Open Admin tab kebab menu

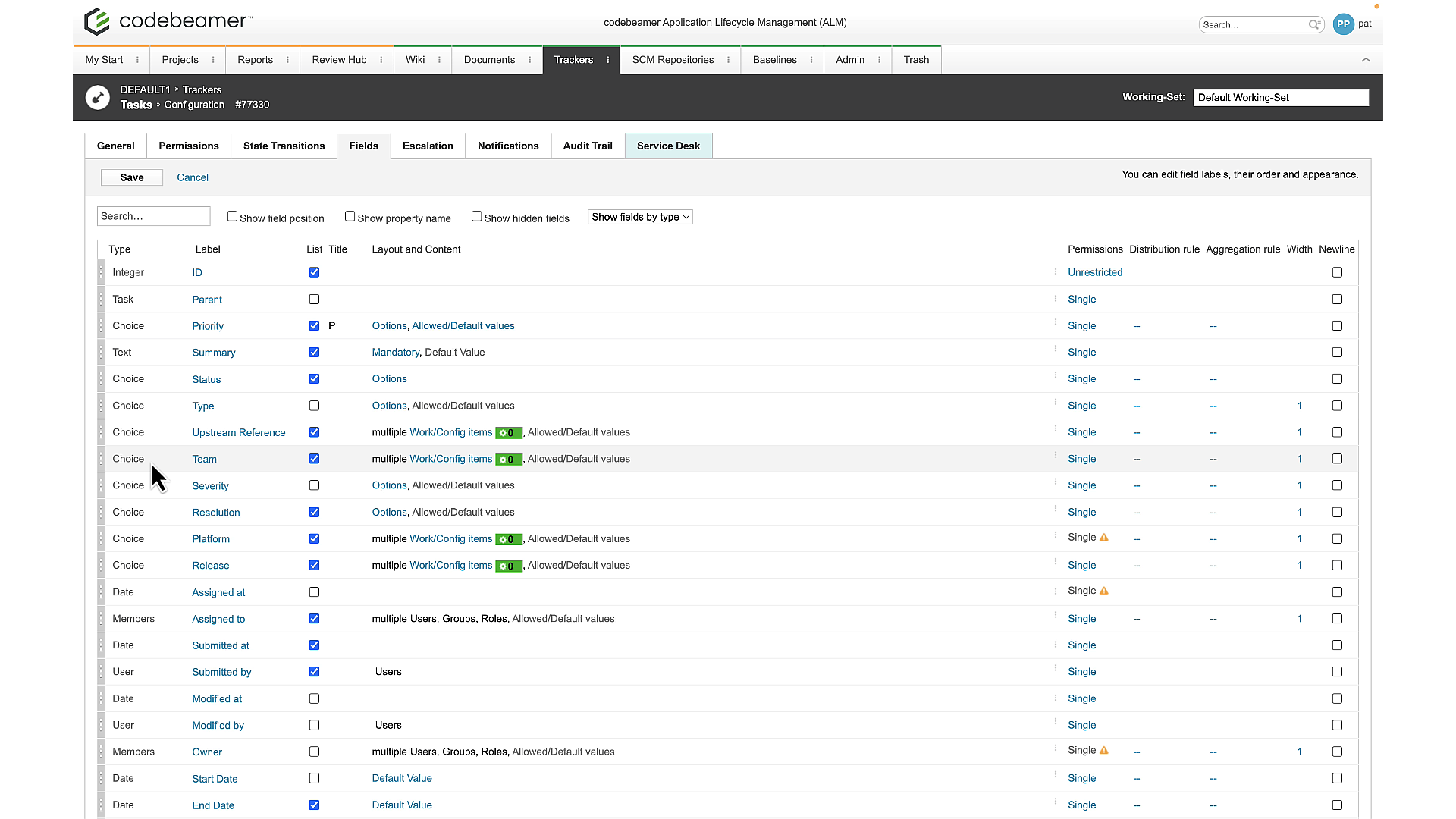(879, 60)
